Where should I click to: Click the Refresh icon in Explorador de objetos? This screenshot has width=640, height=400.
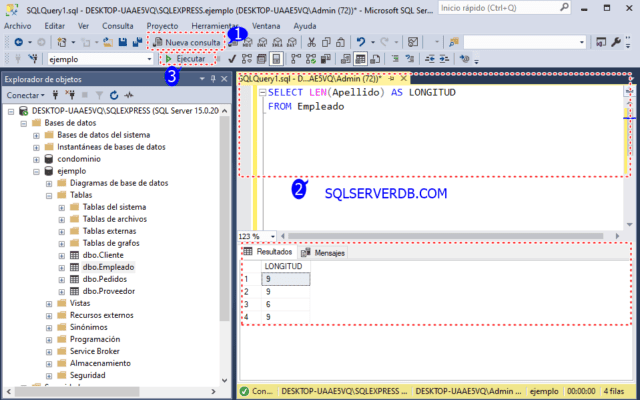tap(114, 95)
